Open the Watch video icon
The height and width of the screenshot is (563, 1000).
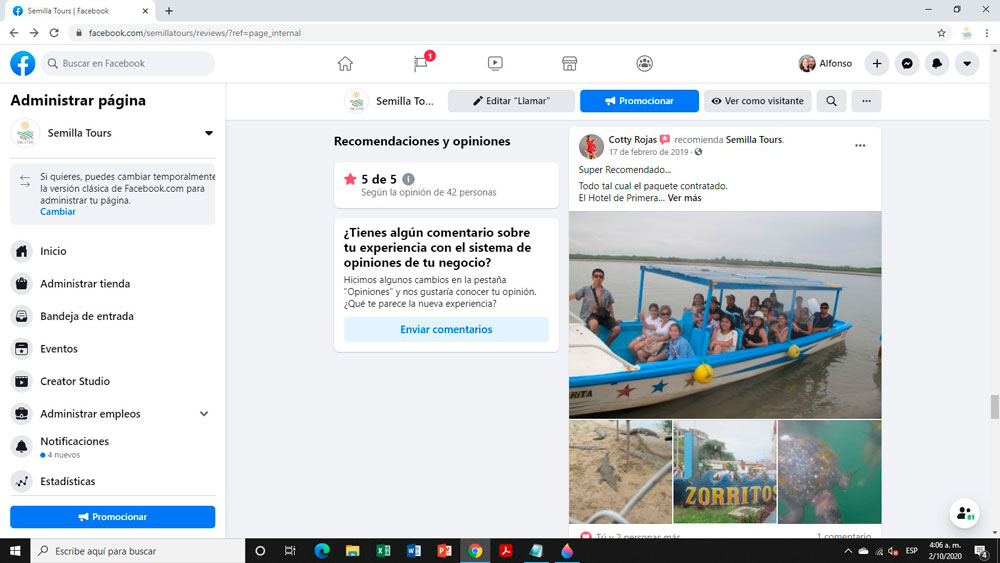[495, 63]
